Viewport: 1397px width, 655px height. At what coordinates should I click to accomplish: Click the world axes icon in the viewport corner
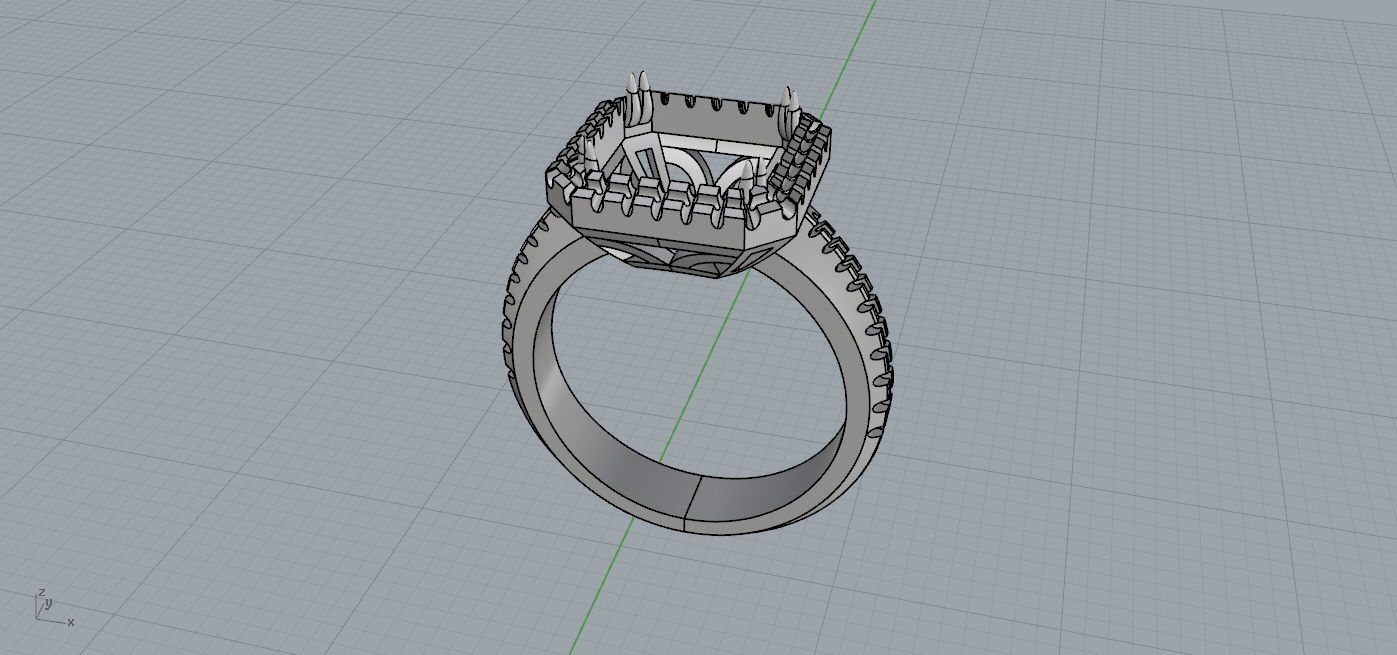(54, 607)
